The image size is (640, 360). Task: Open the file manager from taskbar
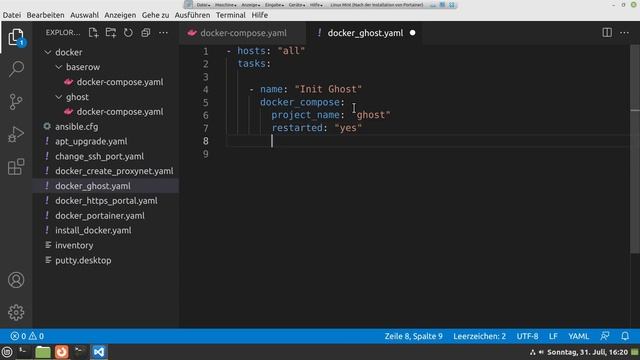pos(42,352)
